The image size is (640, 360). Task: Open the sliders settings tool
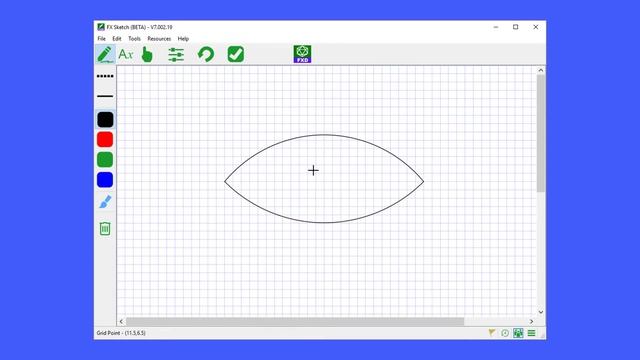click(x=176, y=55)
